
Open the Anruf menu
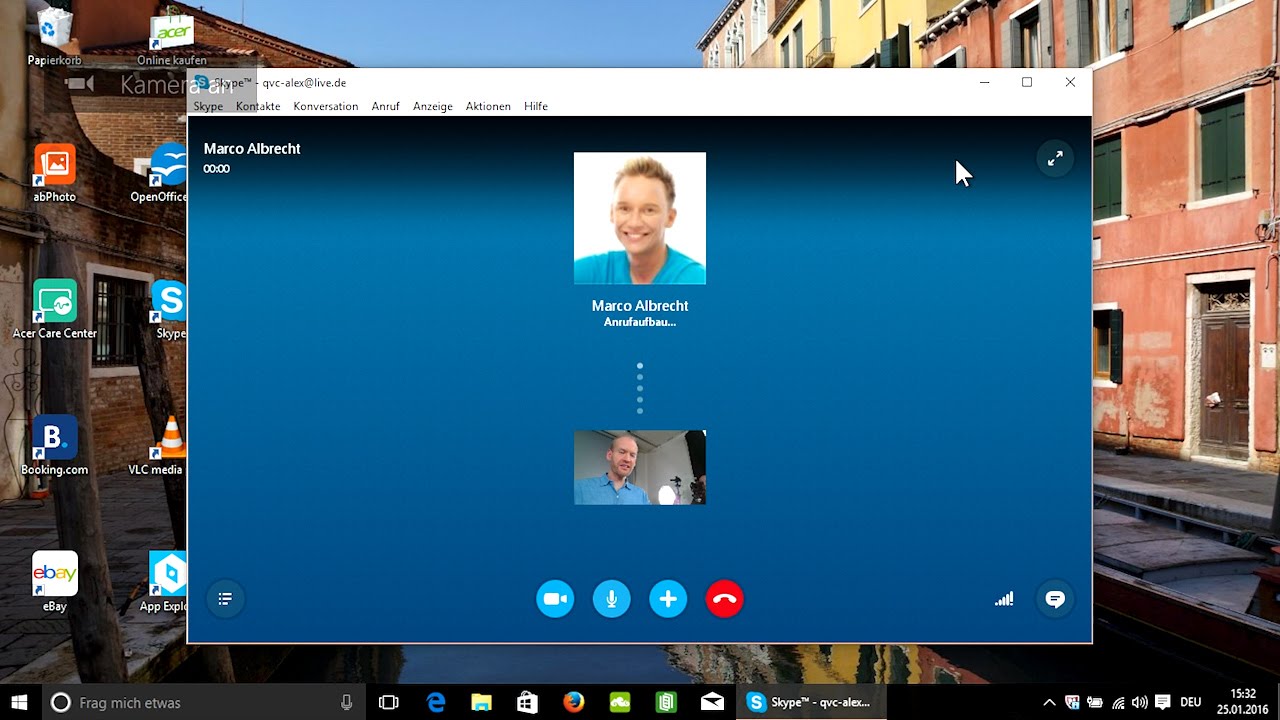pos(385,106)
